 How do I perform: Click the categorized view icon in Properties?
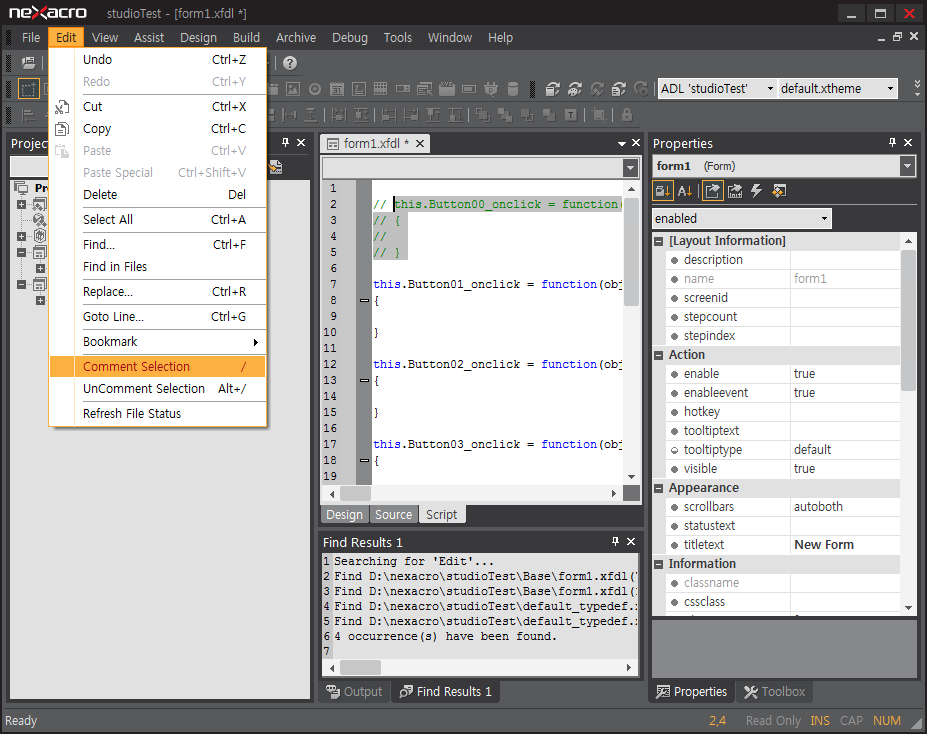pos(663,191)
